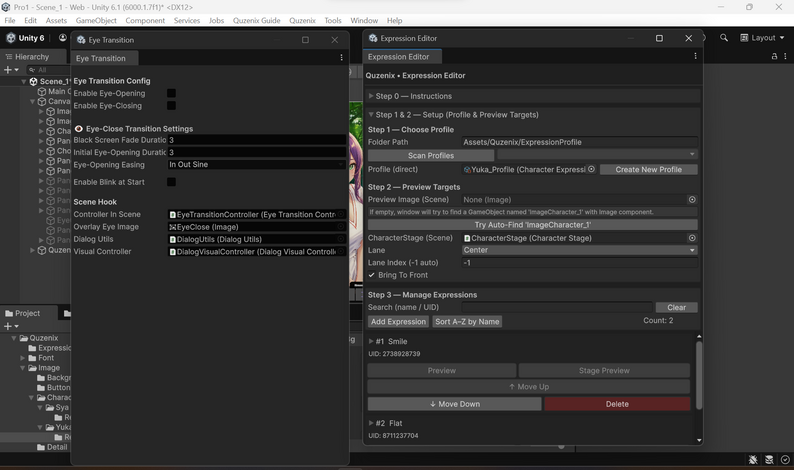Click the Add Expression button
Screen dimensions: 794x470
click(x=398, y=322)
